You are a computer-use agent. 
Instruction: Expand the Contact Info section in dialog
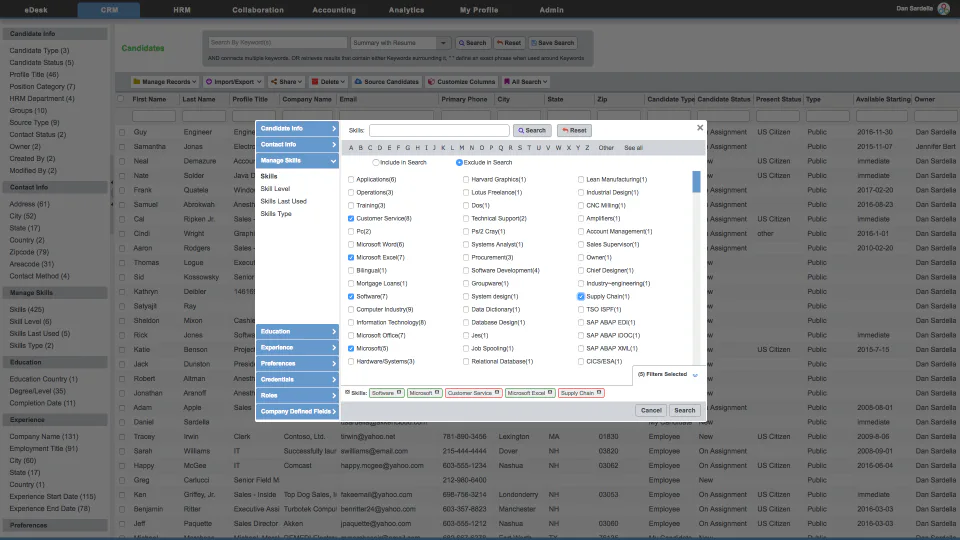(x=297, y=144)
